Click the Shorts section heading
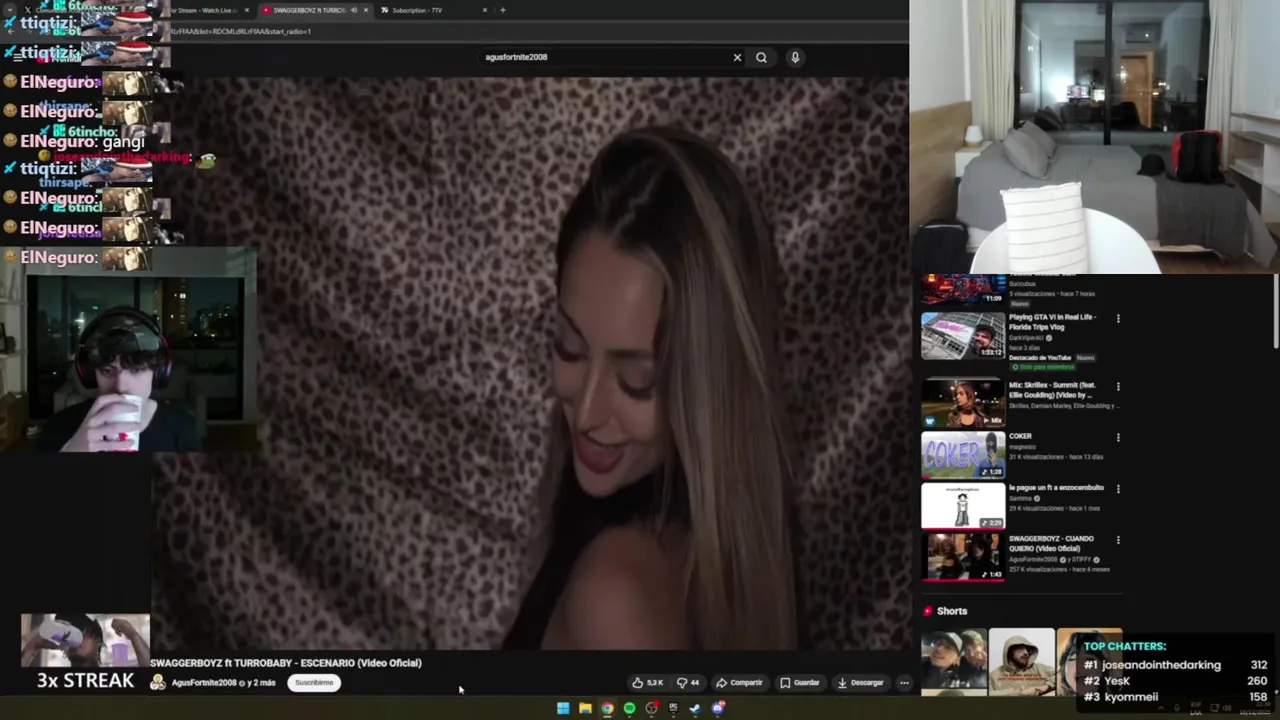The image size is (1280, 720). pyautogui.click(x=952, y=611)
